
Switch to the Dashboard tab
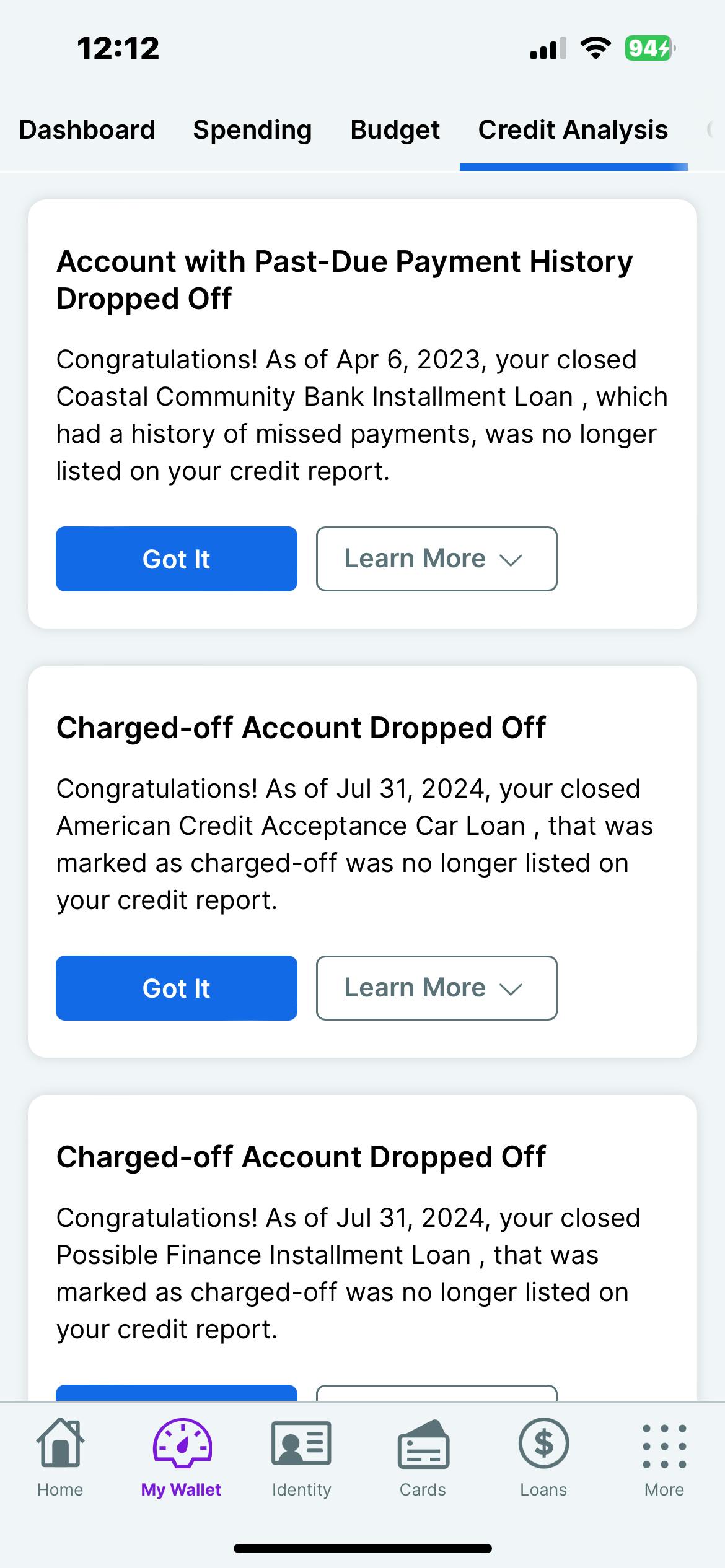point(87,130)
